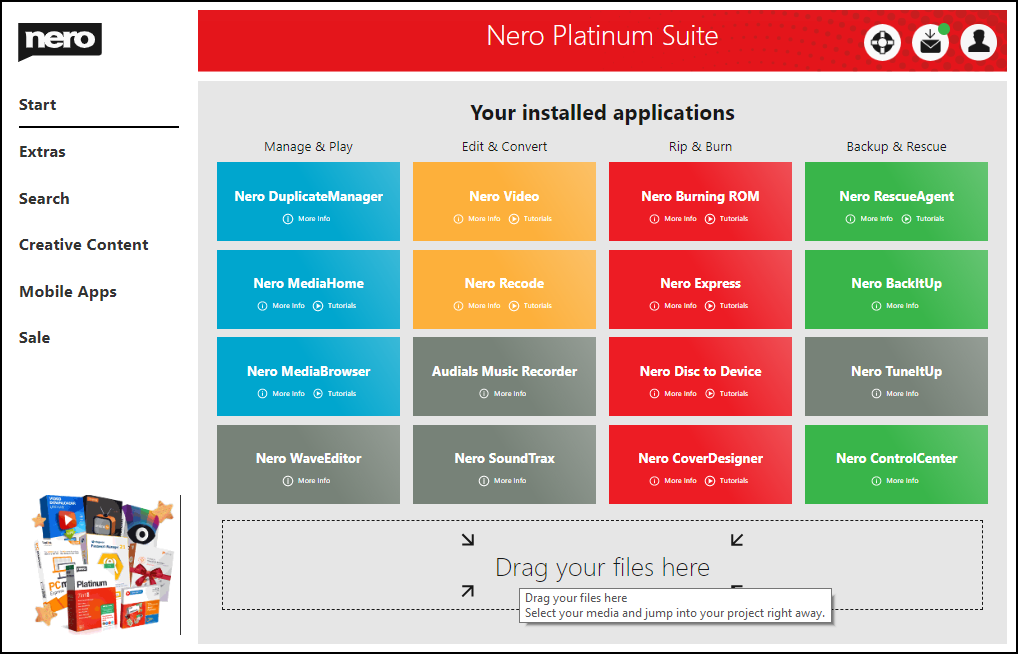Open More Info under Nero ControlCenter

(x=895, y=481)
